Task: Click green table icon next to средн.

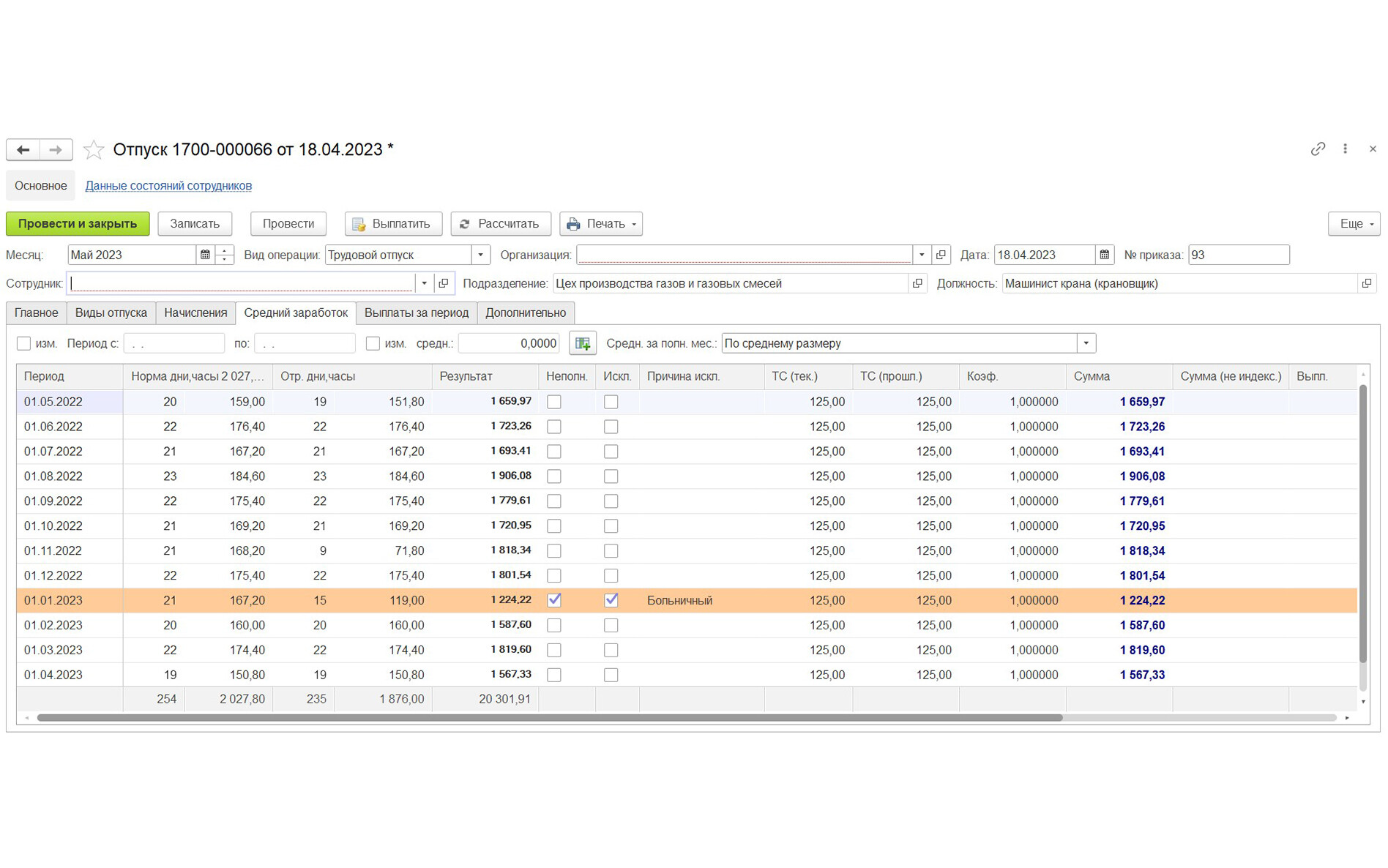Action: [x=583, y=343]
